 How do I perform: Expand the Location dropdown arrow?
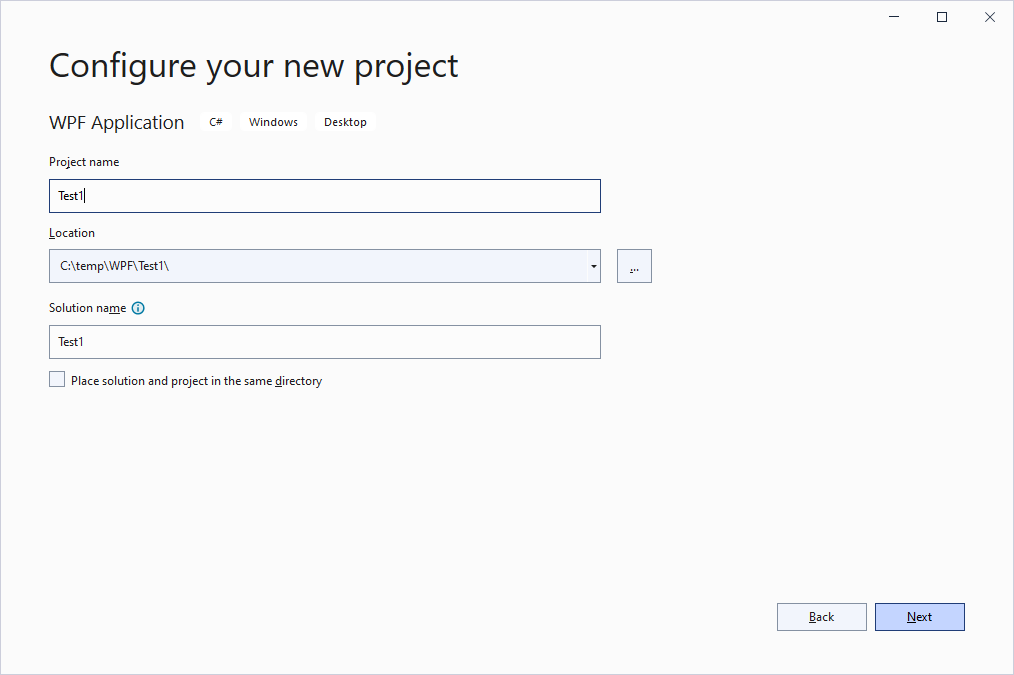[593, 266]
